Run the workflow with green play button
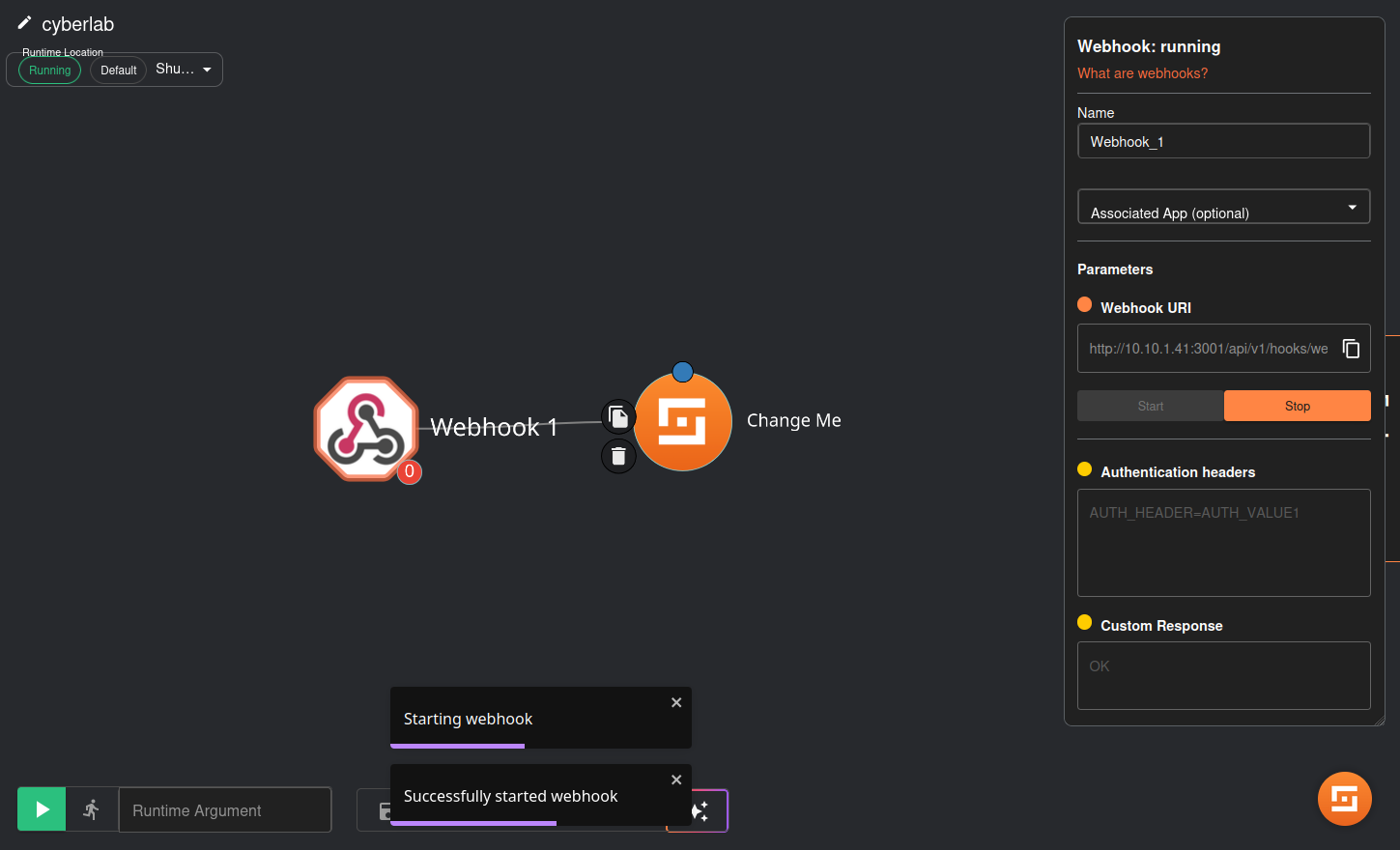 [x=42, y=809]
